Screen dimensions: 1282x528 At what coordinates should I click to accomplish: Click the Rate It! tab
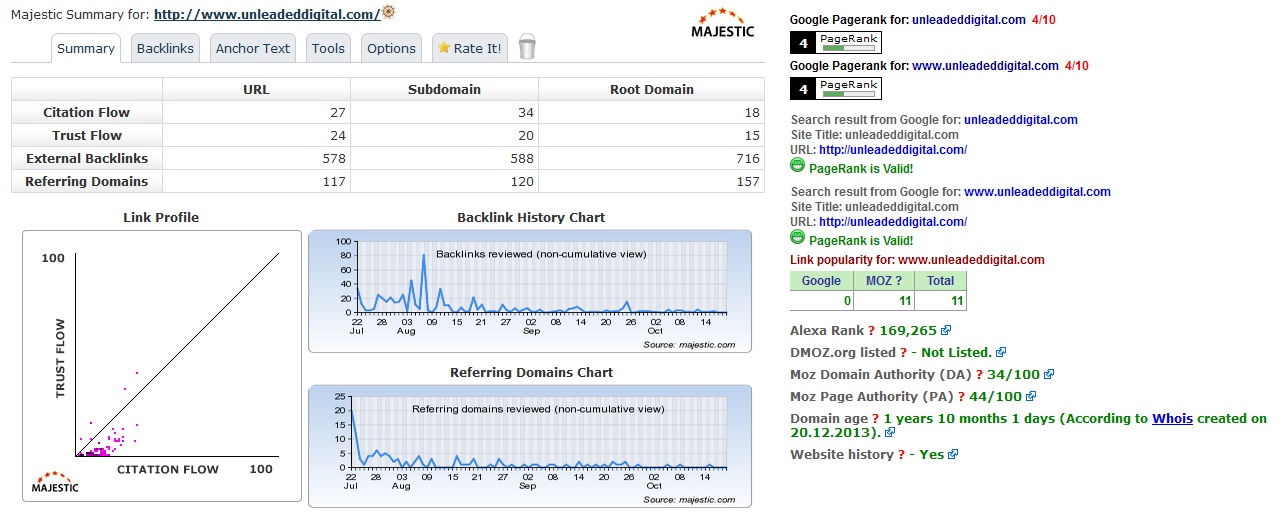470,48
